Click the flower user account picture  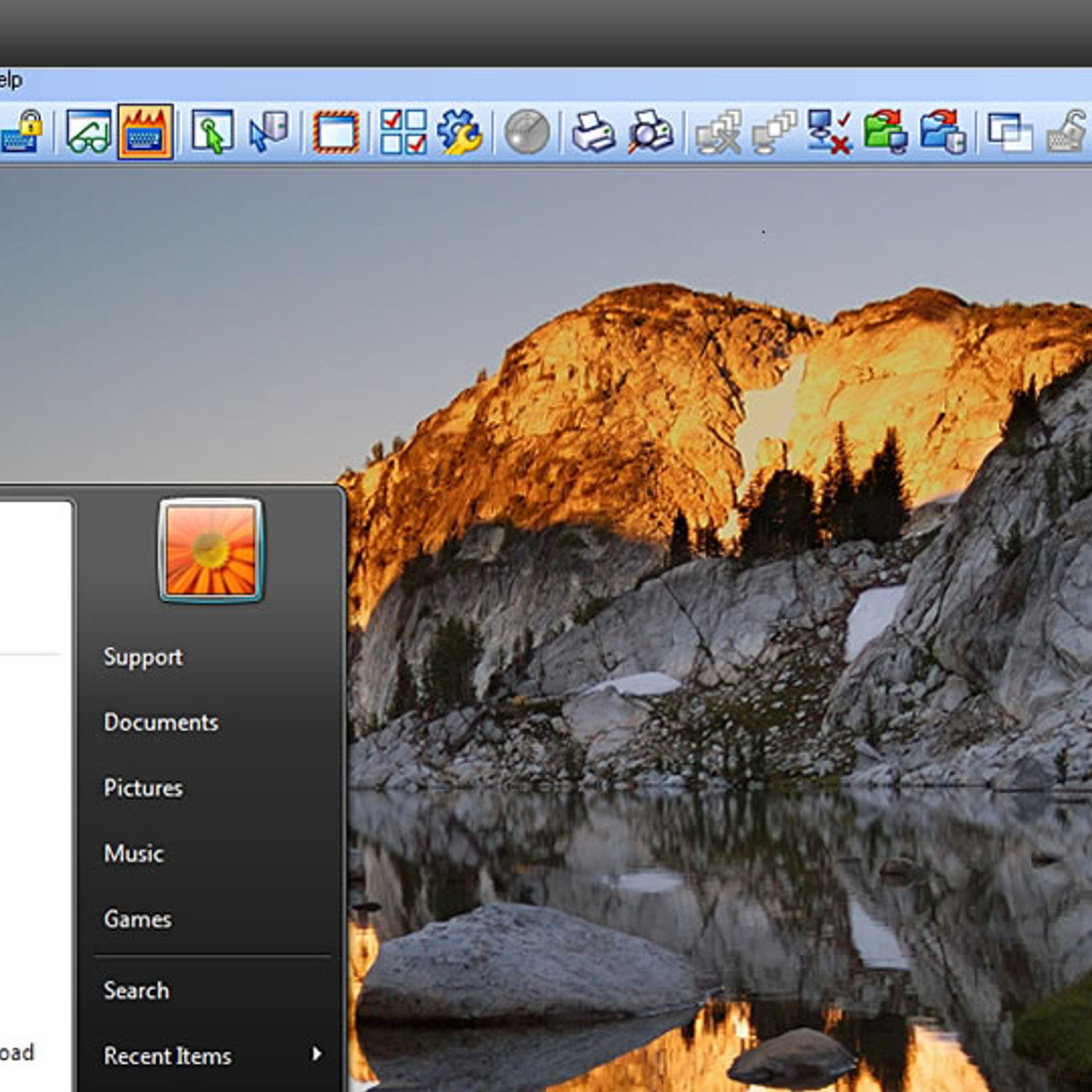211,551
